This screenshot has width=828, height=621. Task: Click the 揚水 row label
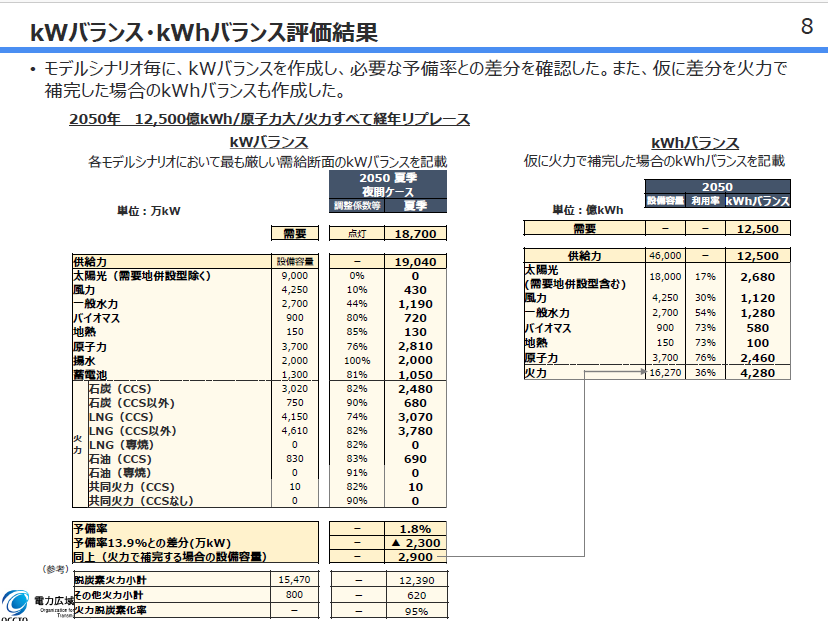click(84, 361)
